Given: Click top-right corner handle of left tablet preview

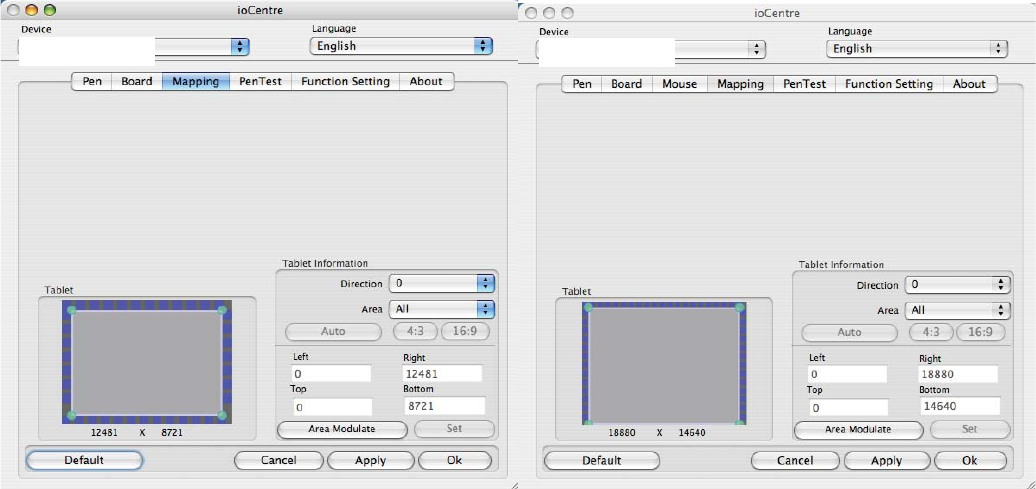Looking at the screenshot, I should pos(222,310).
